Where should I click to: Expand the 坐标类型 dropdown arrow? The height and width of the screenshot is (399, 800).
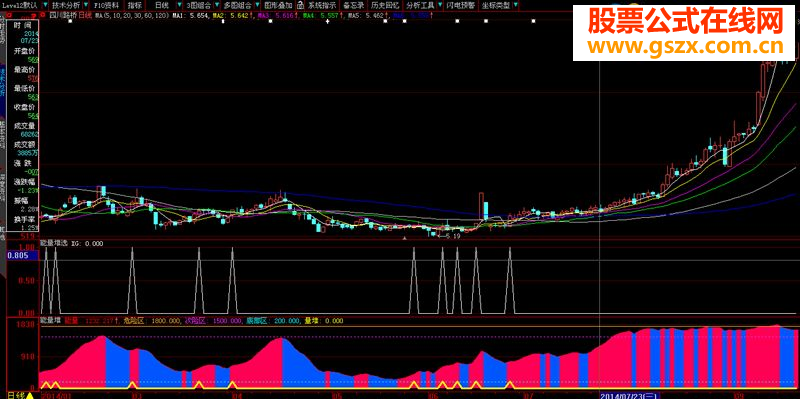(x=515, y=6)
